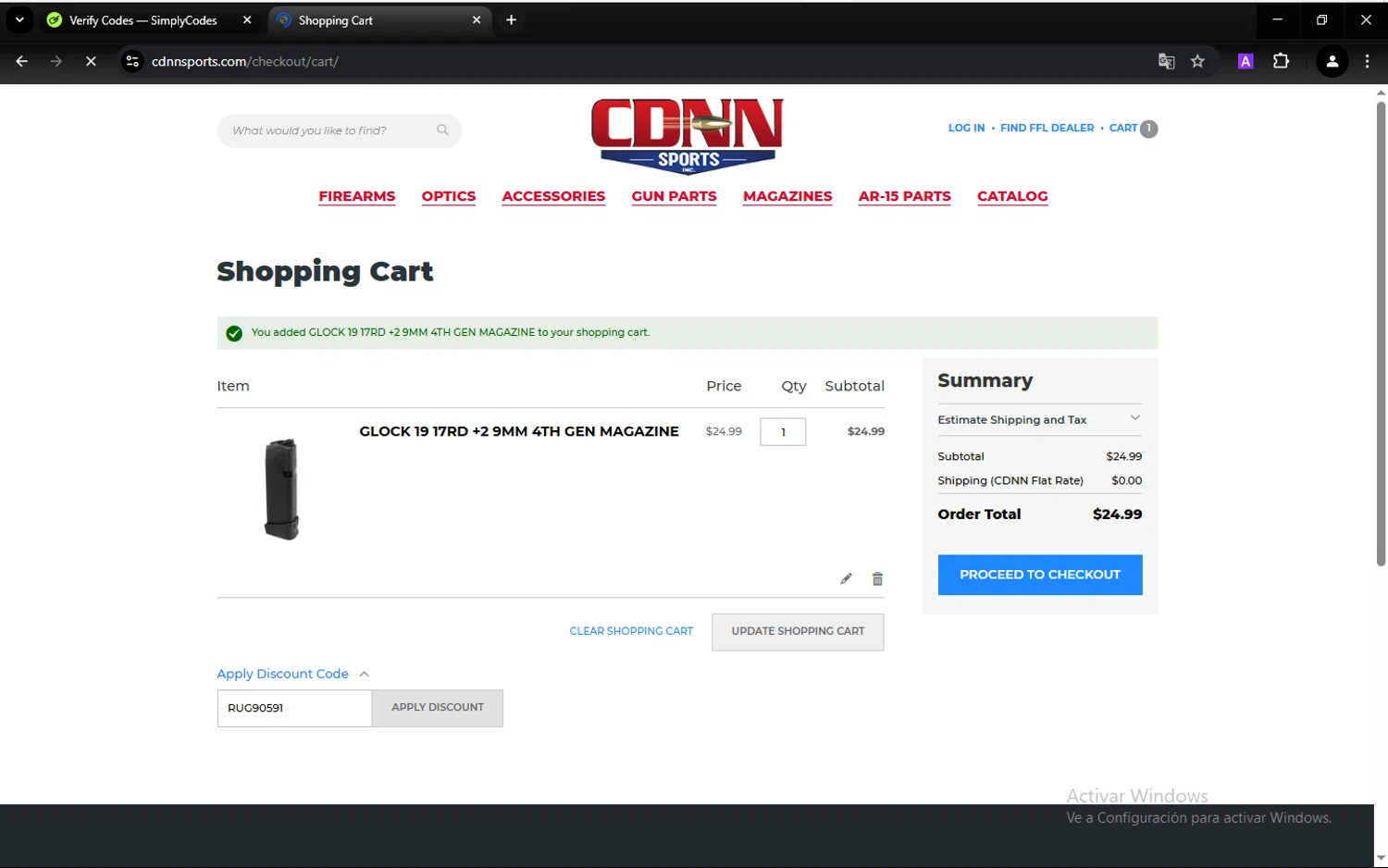1388x868 pixels.
Task: Open the CATALOG menu
Action: coord(1012,196)
